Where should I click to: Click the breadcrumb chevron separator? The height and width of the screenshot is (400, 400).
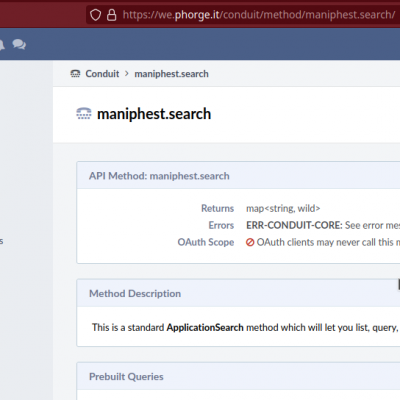pyautogui.click(x=127, y=74)
